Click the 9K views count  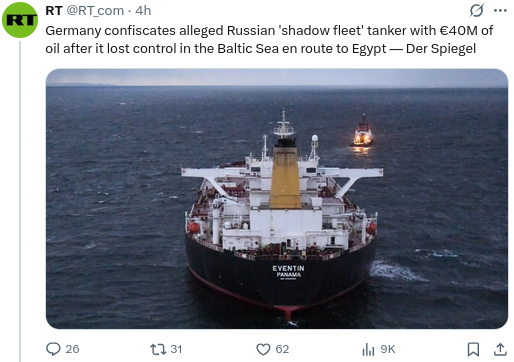(x=388, y=349)
